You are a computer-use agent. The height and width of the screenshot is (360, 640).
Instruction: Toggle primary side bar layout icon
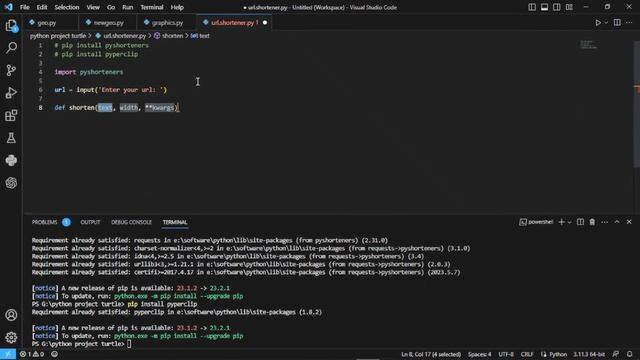pos(532,7)
